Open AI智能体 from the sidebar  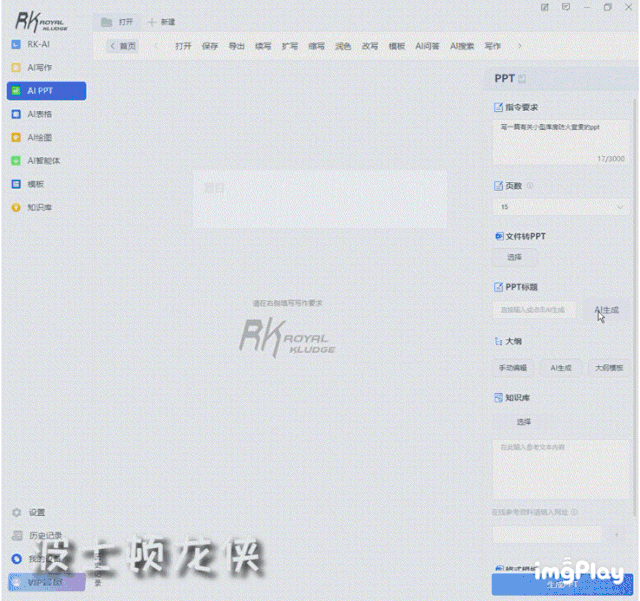click(36, 161)
